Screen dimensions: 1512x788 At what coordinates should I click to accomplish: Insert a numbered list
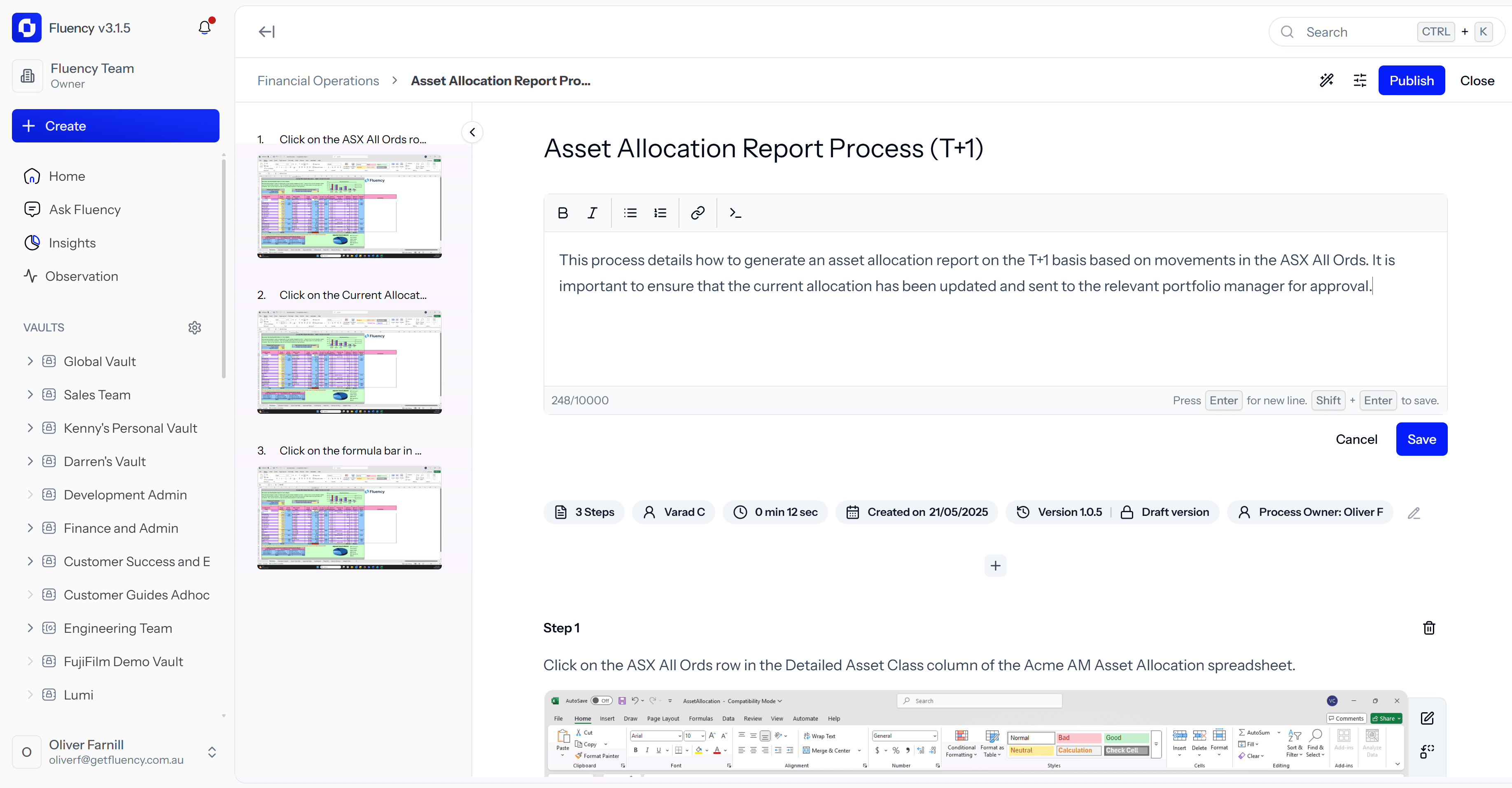[660, 213]
